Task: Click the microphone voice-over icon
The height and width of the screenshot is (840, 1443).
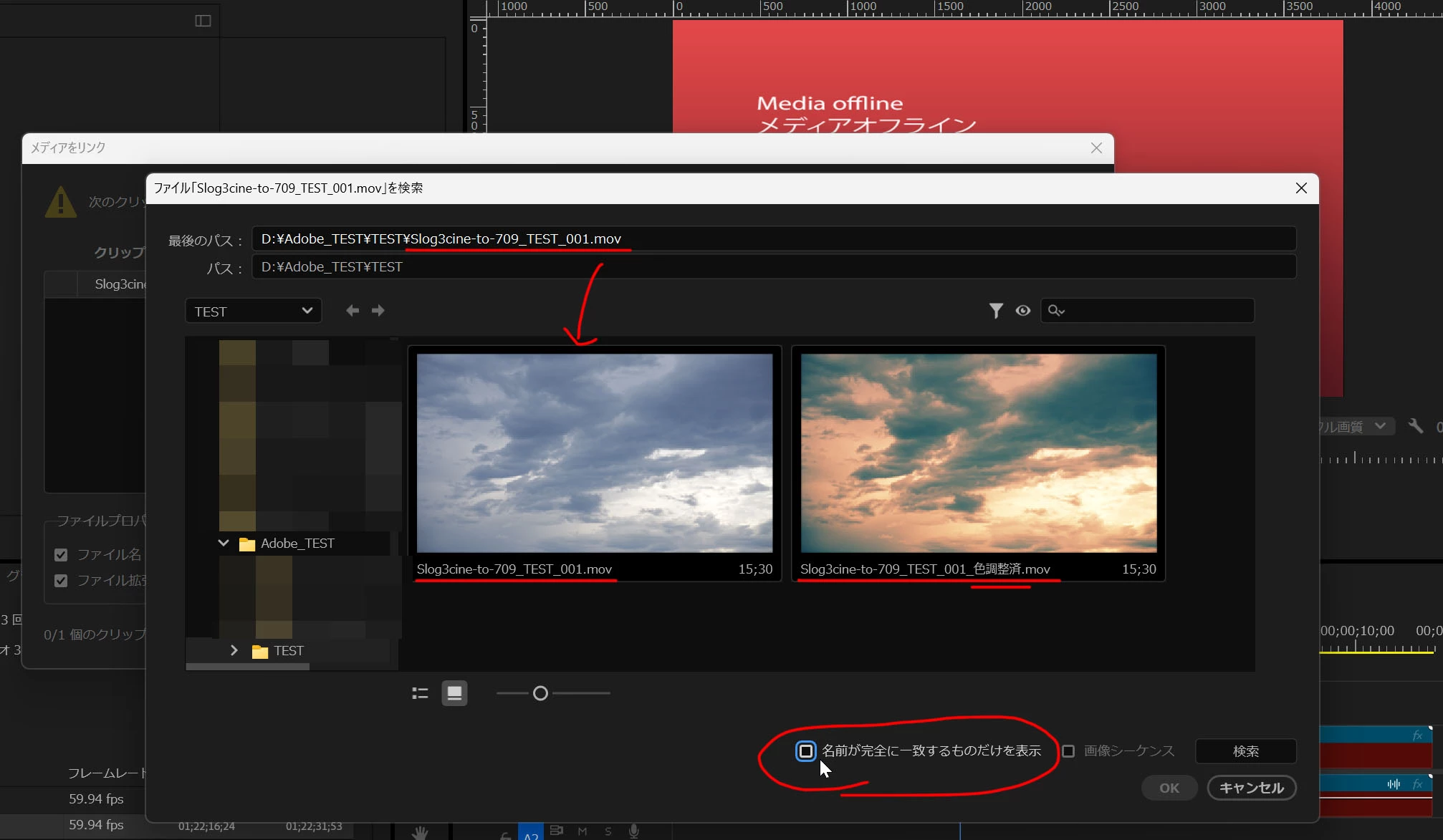Action: (633, 831)
